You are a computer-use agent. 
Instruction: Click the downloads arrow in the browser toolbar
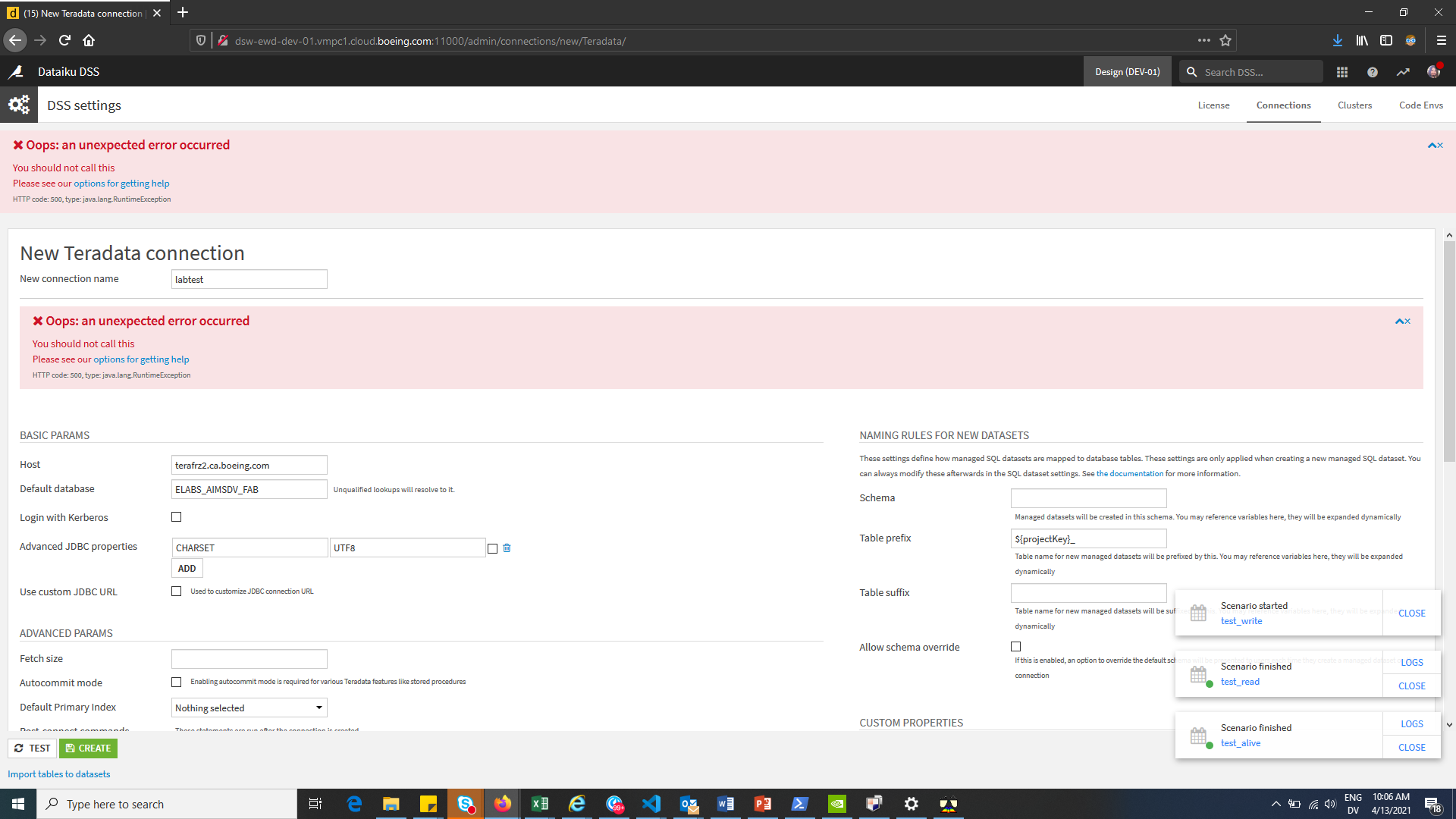1337,40
